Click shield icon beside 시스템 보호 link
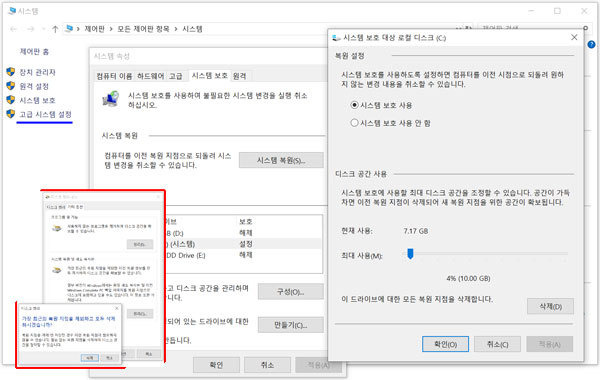 (x=11, y=100)
